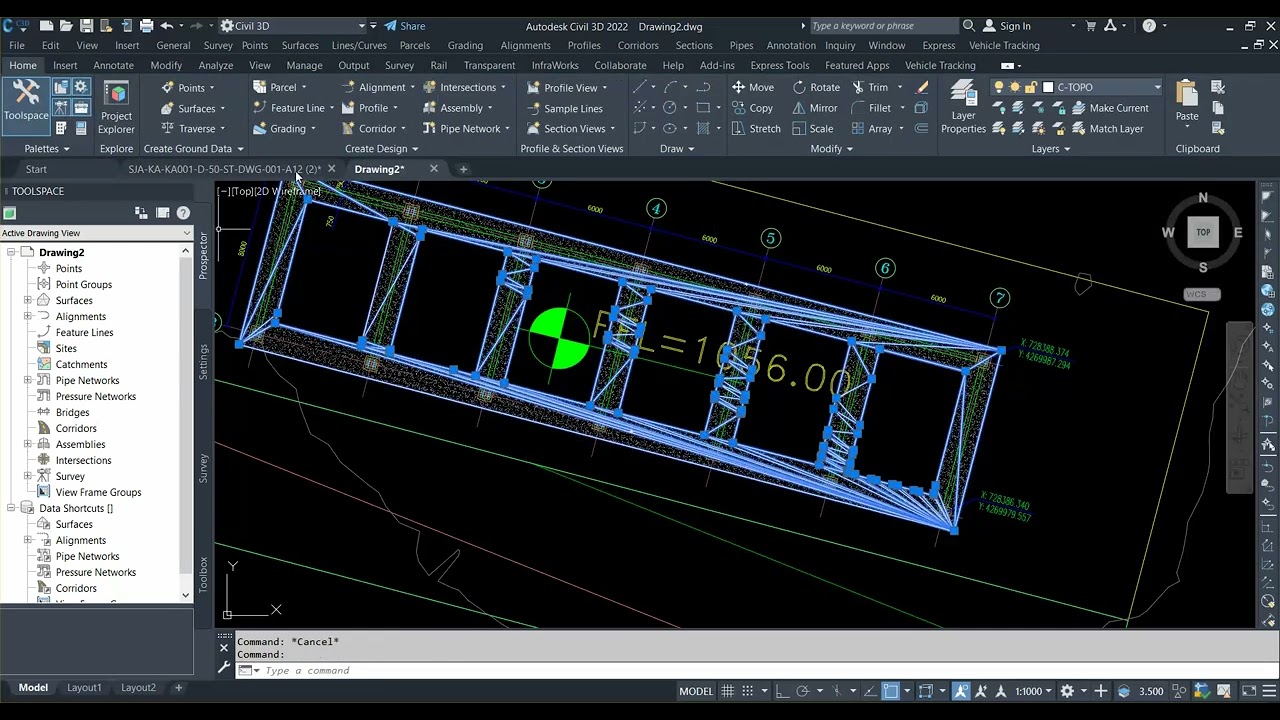
Task: Select the Mirror tool
Action: (x=815, y=108)
